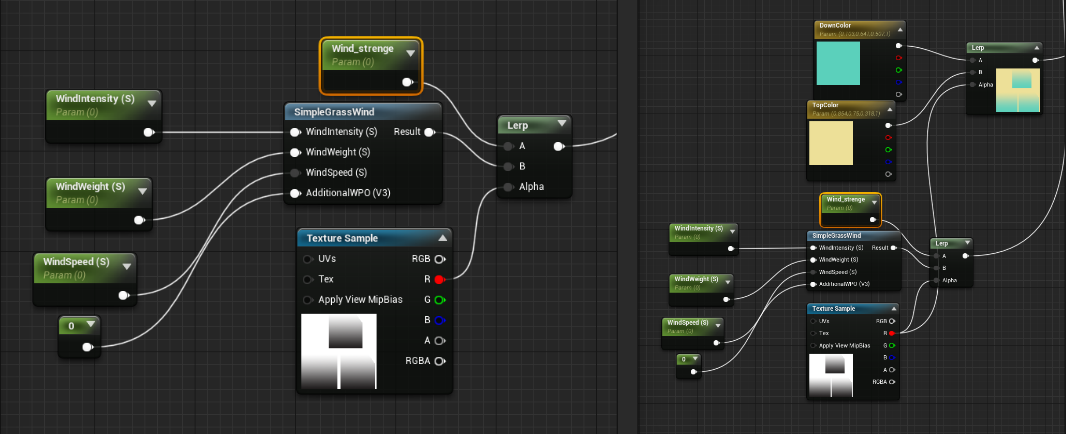
Task: Select the small orange-highlighted Wind_strenge node in the right graph
Action: (850, 210)
